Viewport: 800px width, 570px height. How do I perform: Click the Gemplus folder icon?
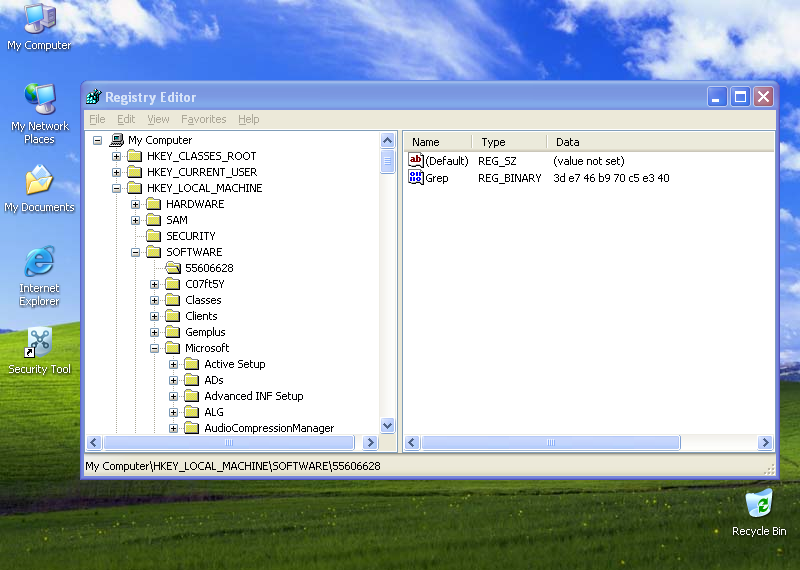click(x=173, y=332)
